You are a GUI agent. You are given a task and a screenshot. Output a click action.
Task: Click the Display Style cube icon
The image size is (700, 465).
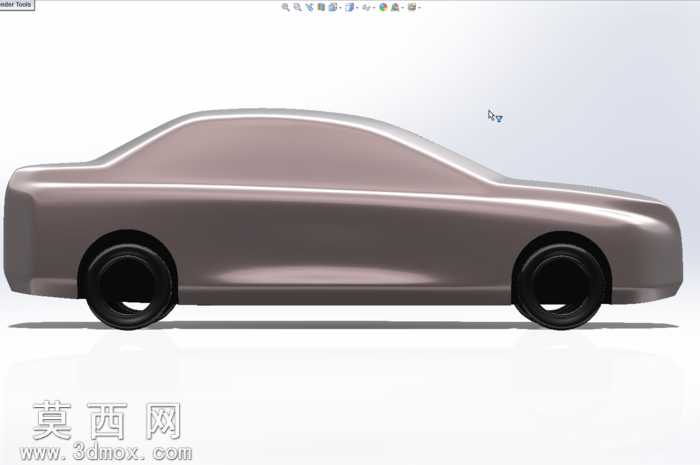(x=349, y=7)
